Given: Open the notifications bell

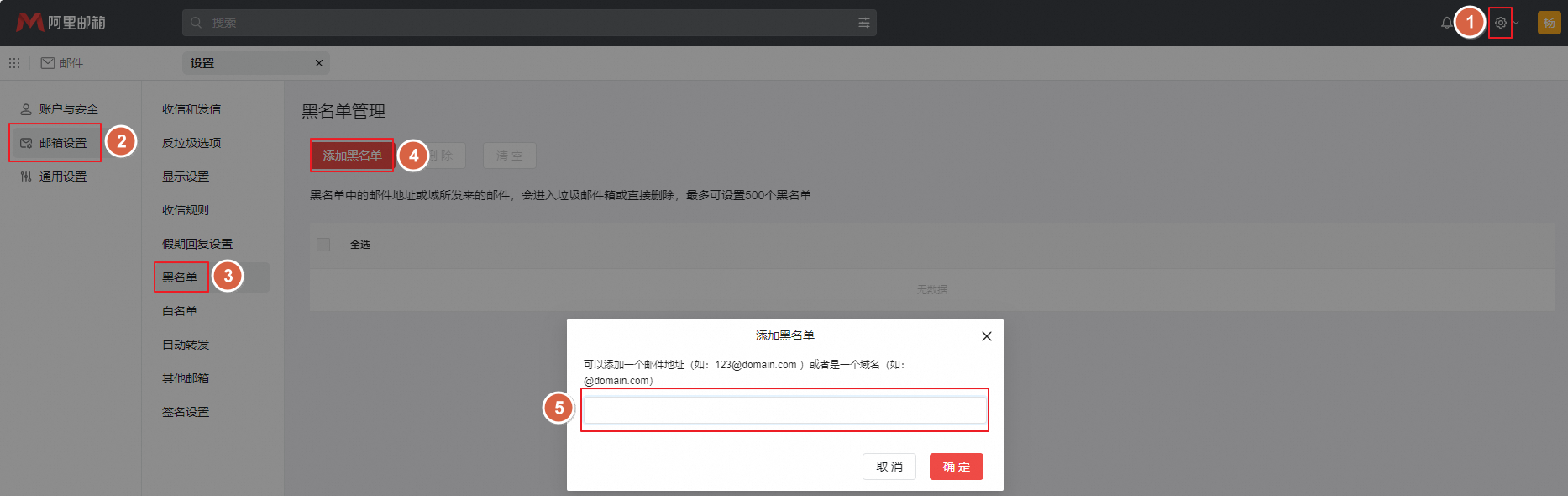Looking at the screenshot, I should [1446, 23].
